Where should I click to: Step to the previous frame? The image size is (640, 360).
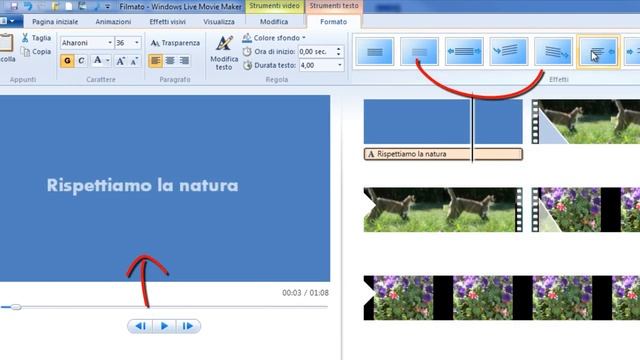(140, 326)
